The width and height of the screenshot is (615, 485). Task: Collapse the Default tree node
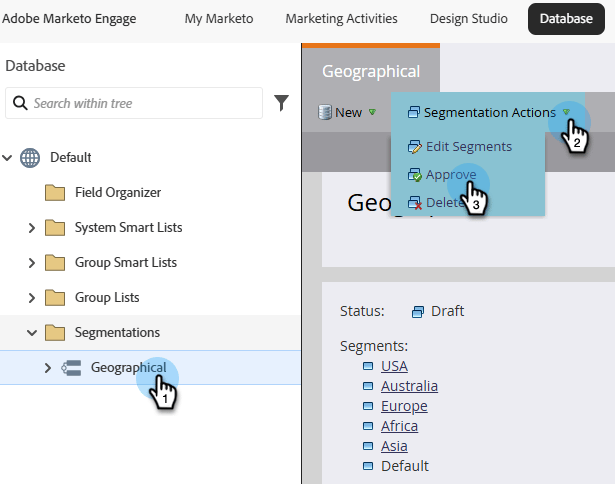(9, 157)
